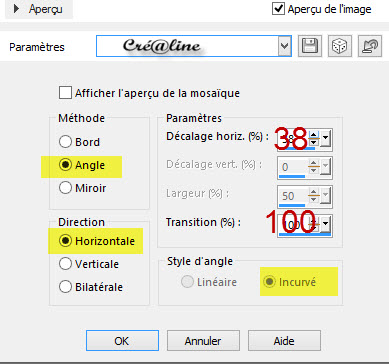The image size is (389, 364).
Task: Increase the Décalage horiz. value with the up arrow
Action: pyautogui.click(x=314, y=135)
